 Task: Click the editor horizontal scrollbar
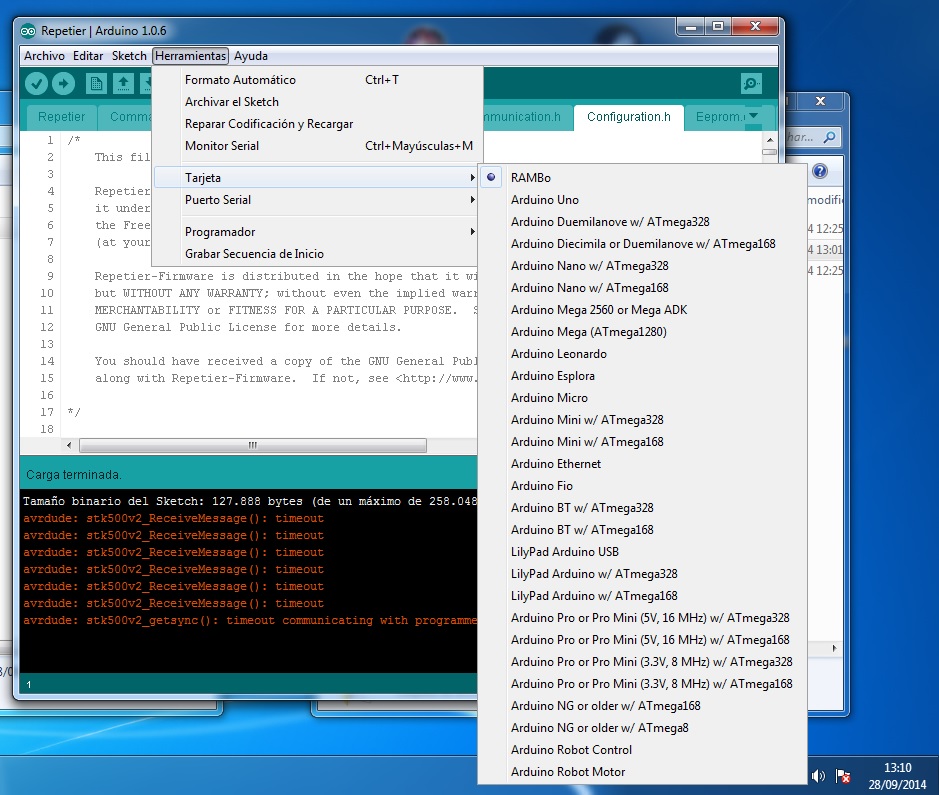pyautogui.click(x=252, y=446)
